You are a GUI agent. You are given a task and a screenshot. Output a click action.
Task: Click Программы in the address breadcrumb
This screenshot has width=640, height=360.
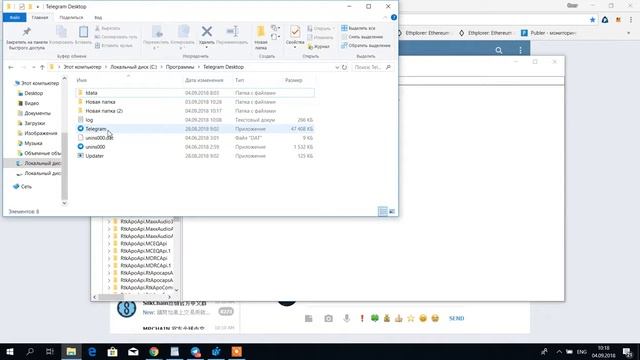click(180, 67)
